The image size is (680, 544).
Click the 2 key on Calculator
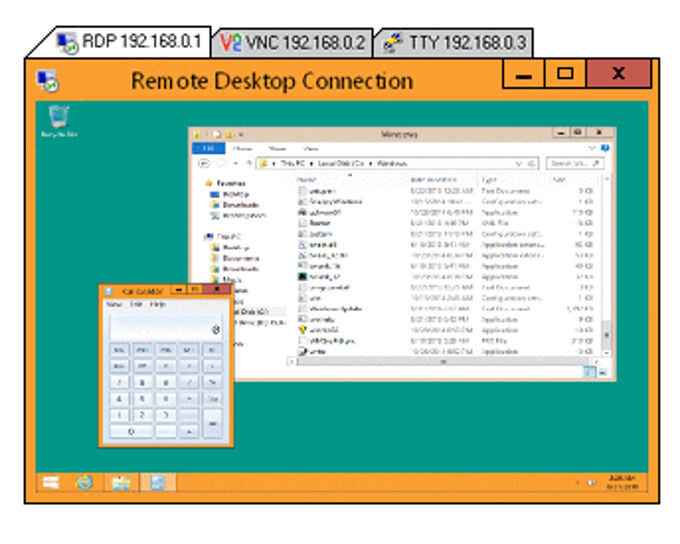click(142, 415)
